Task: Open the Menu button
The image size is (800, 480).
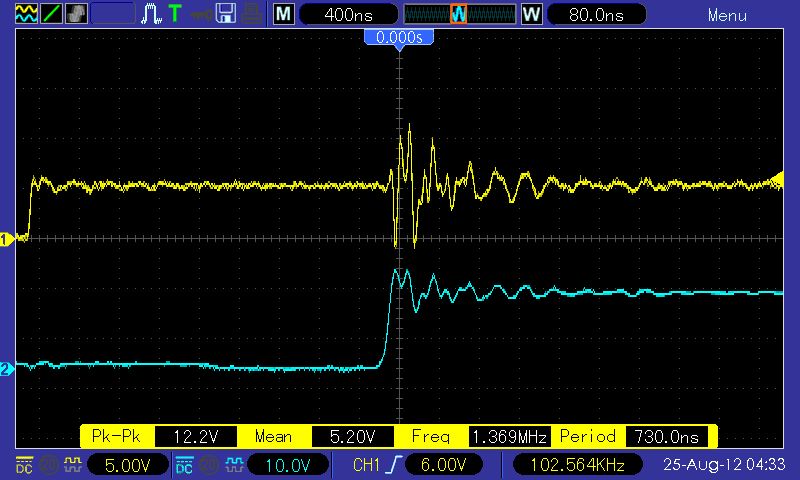Action: (x=727, y=16)
